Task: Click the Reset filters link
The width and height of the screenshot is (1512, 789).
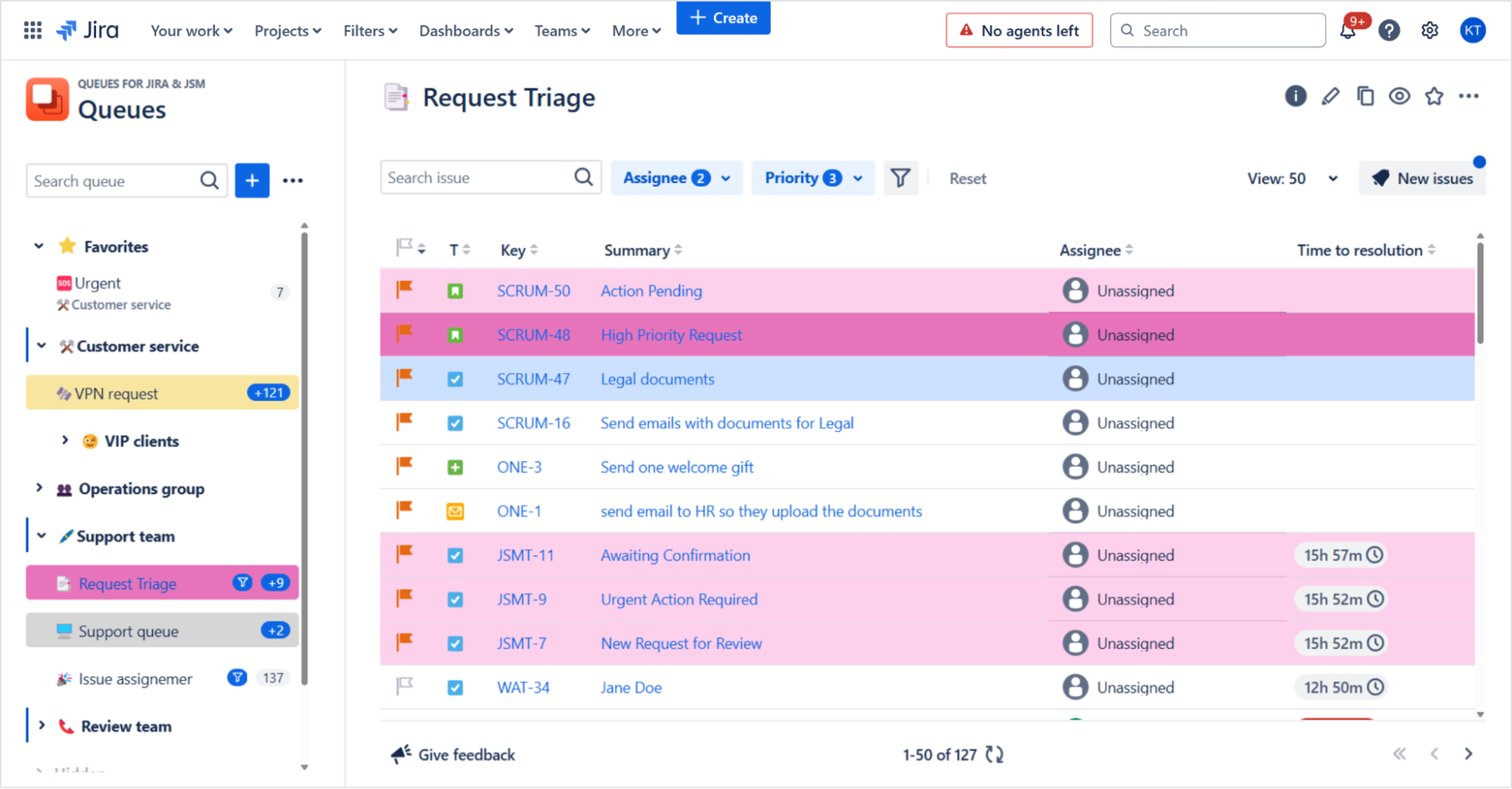Action: pyautogui.click(x=967, y=178)
